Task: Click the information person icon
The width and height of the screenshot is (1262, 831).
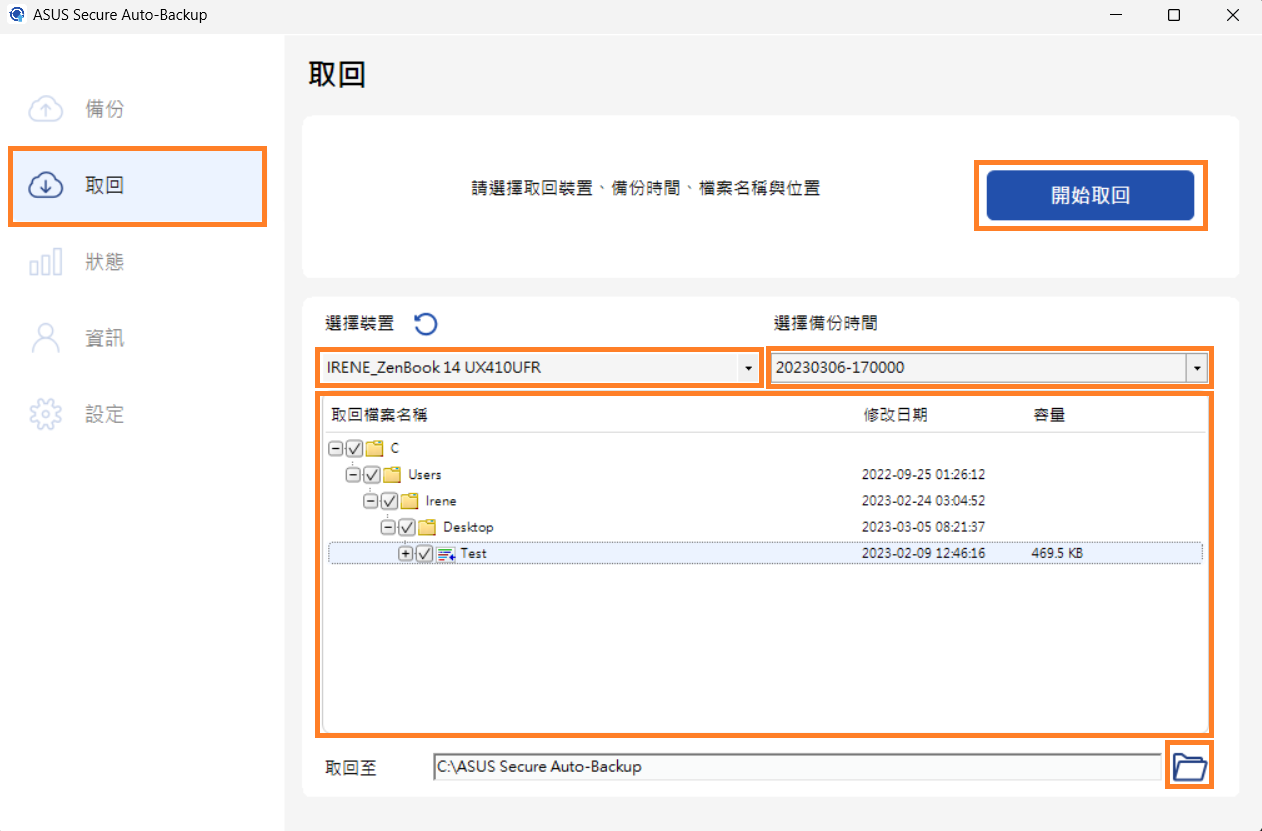Action: pyautogui.click(x=46, y=338)
